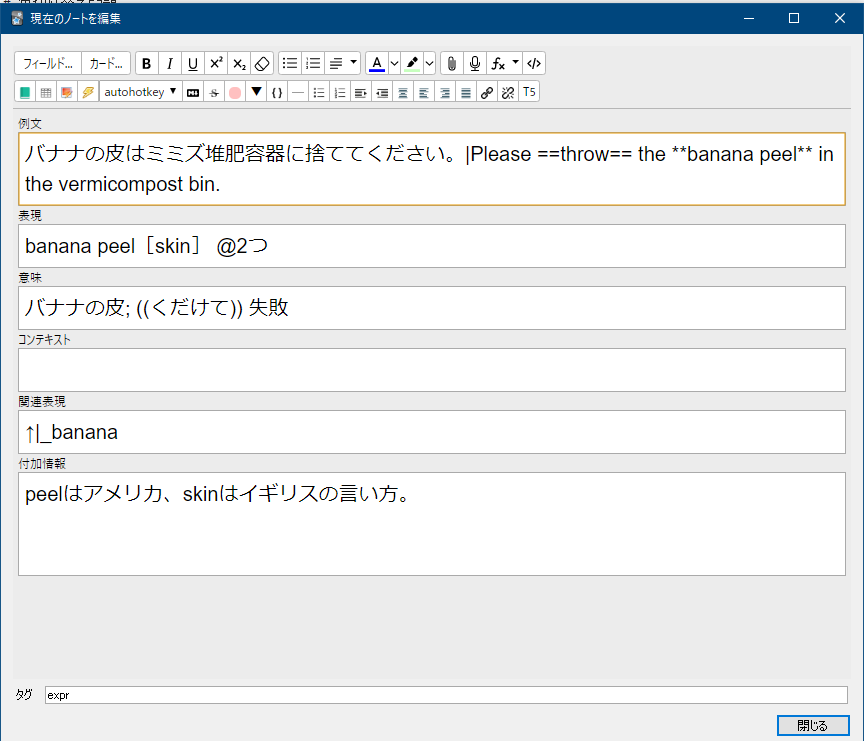Click into the 意味 meaning field
This screenshot has height=741, width=864.
[x=432, y=308]
